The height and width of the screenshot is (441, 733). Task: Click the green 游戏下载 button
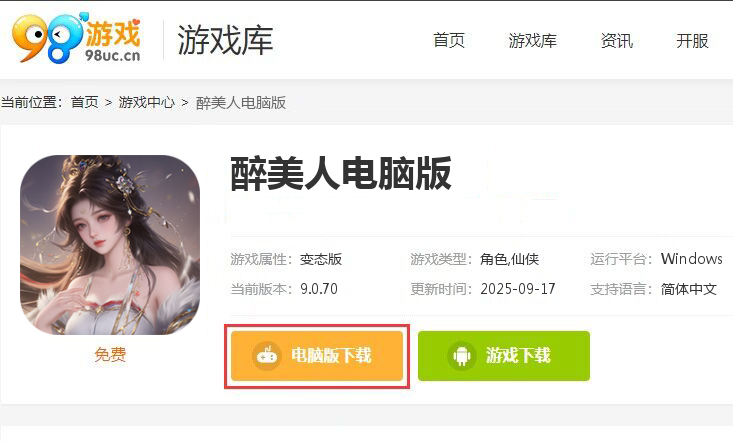(x=504, y=356)
